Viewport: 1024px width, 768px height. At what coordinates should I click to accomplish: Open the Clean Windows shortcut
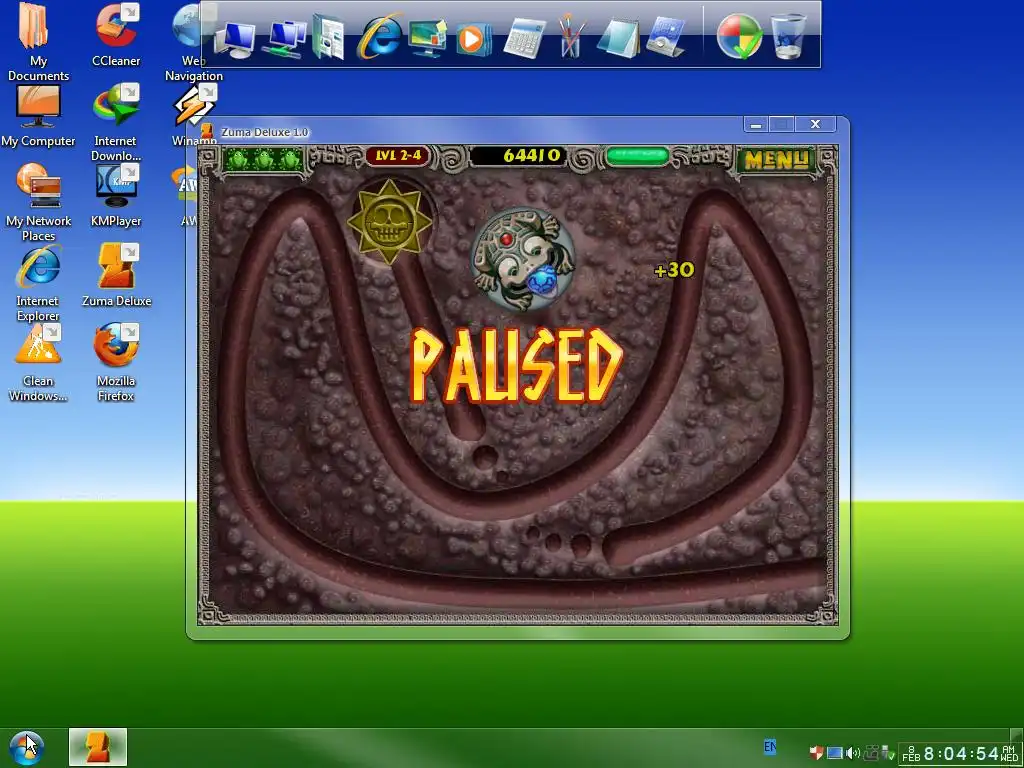[x=38, y=363]
